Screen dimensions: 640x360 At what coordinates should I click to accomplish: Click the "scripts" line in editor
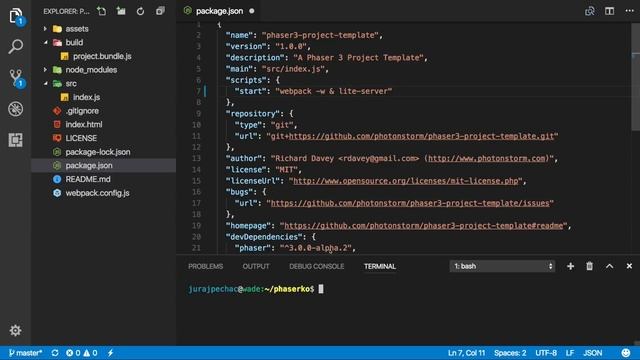click(x=253, y=80)
